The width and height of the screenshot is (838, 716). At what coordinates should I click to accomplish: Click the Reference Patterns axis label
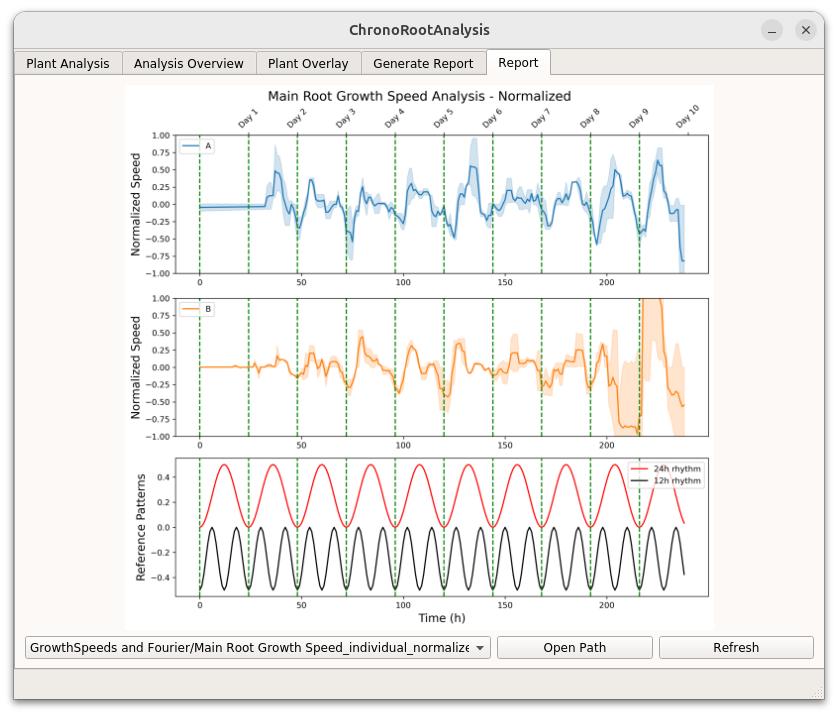click(141, 527)
